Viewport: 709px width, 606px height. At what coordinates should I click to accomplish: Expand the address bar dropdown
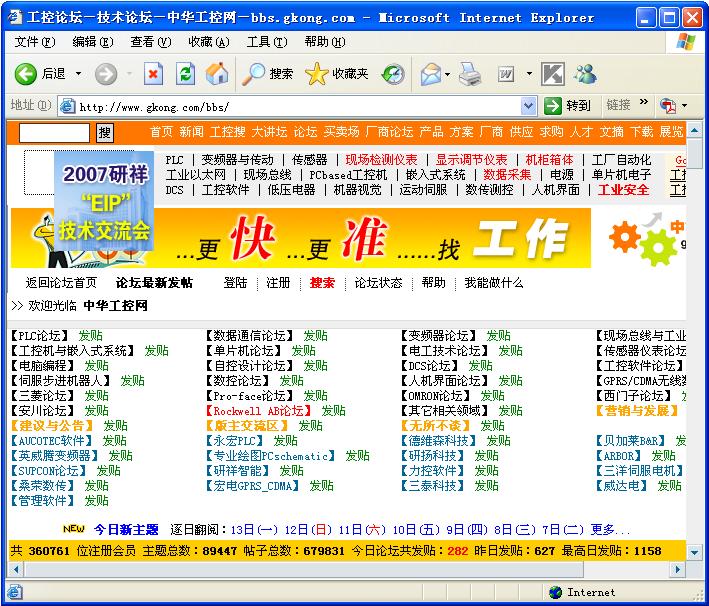pyautogui.click(x=528, y=106)
